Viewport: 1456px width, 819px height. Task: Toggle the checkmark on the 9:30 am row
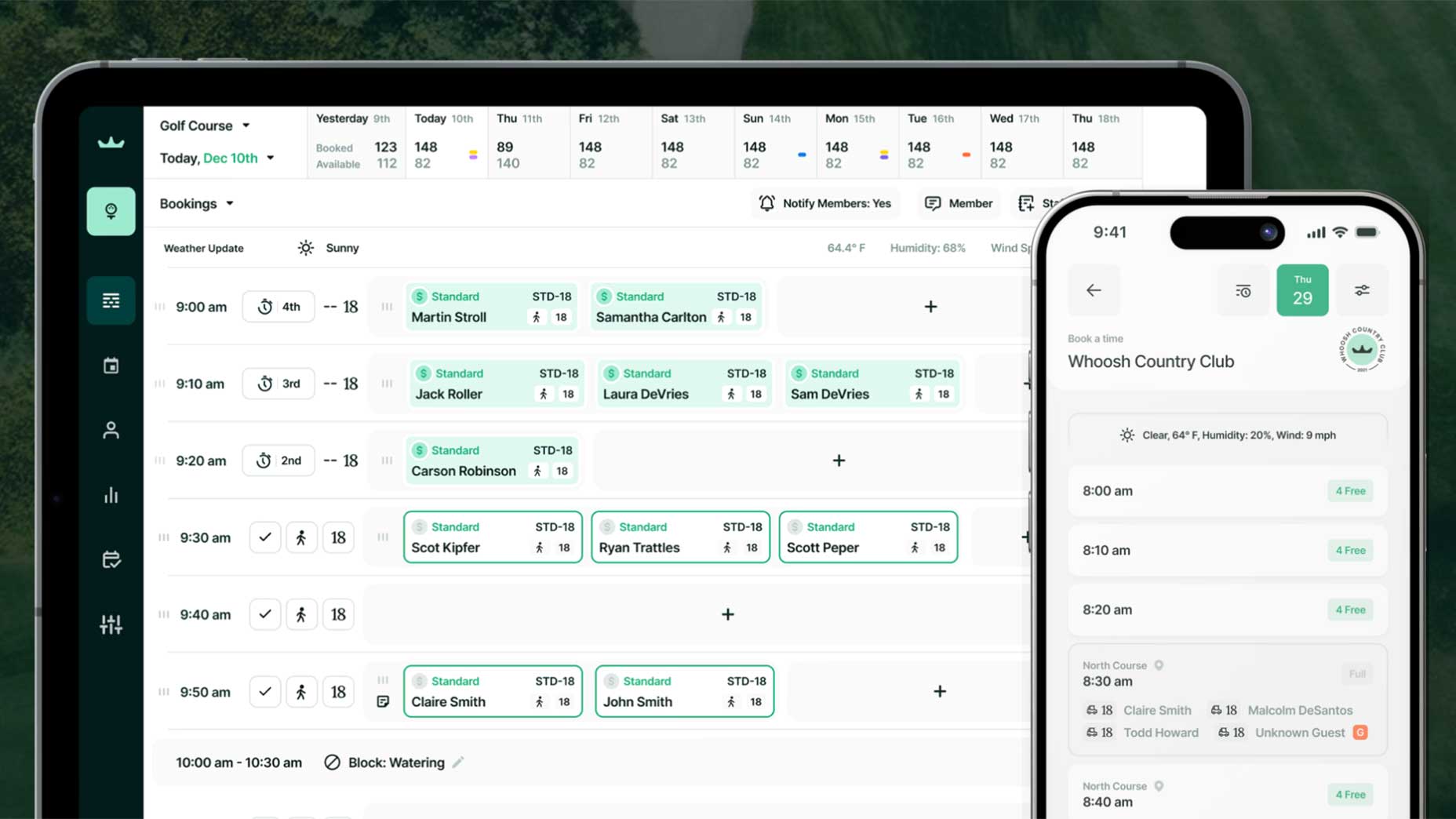click(264, 537)
